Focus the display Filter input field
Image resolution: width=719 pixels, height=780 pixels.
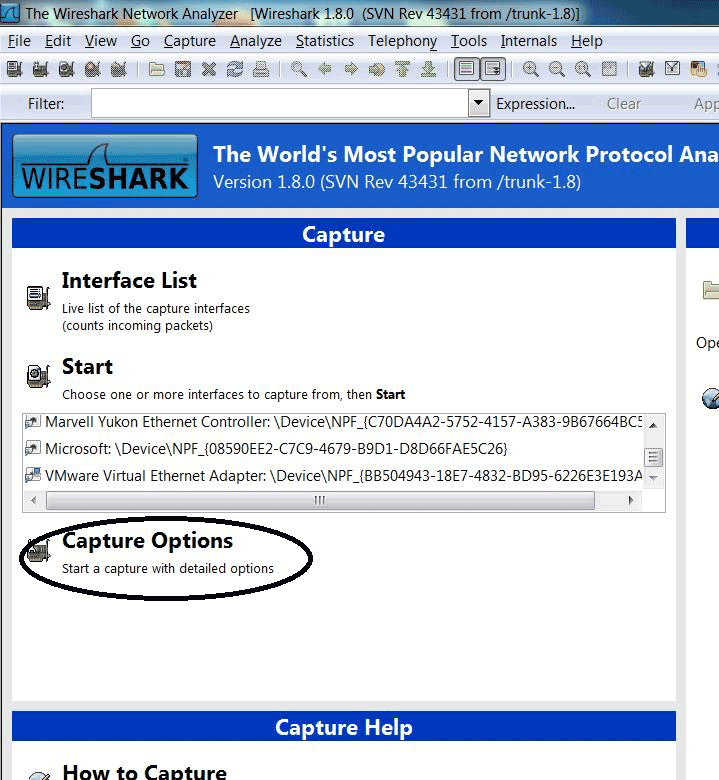point(280,103)
